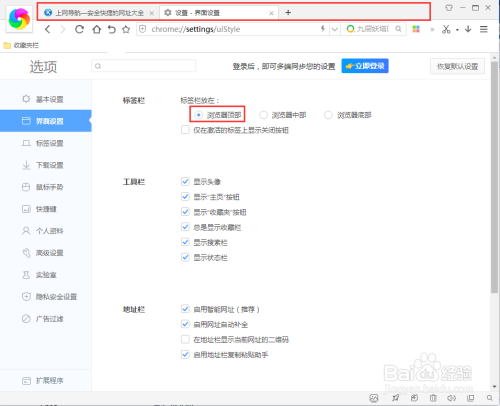
Task: Open 实验室 in sidebar
Action: 46,275
